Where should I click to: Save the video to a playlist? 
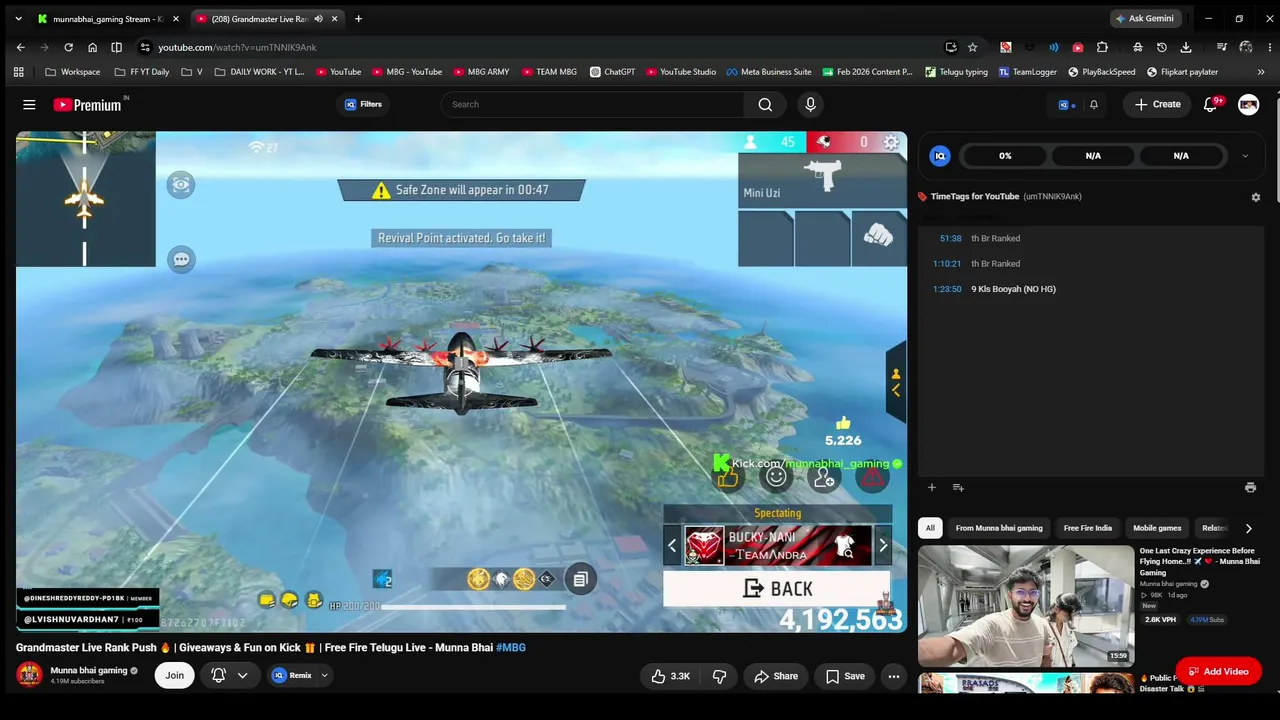(845, 676)
